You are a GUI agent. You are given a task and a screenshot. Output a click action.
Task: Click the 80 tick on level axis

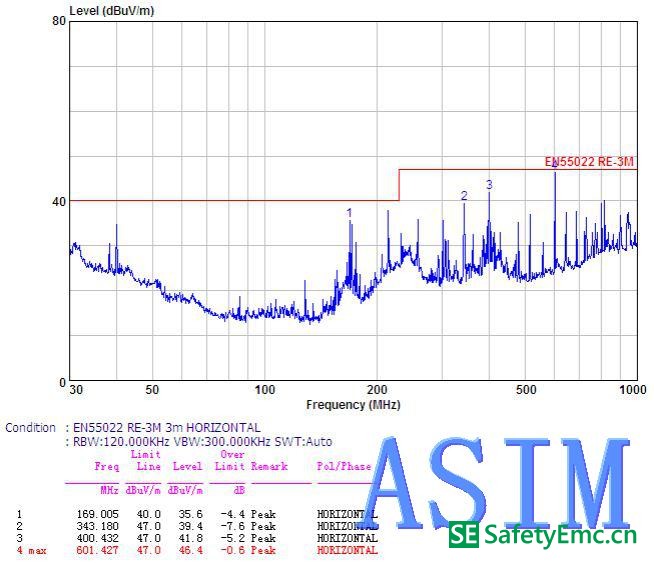59,21
